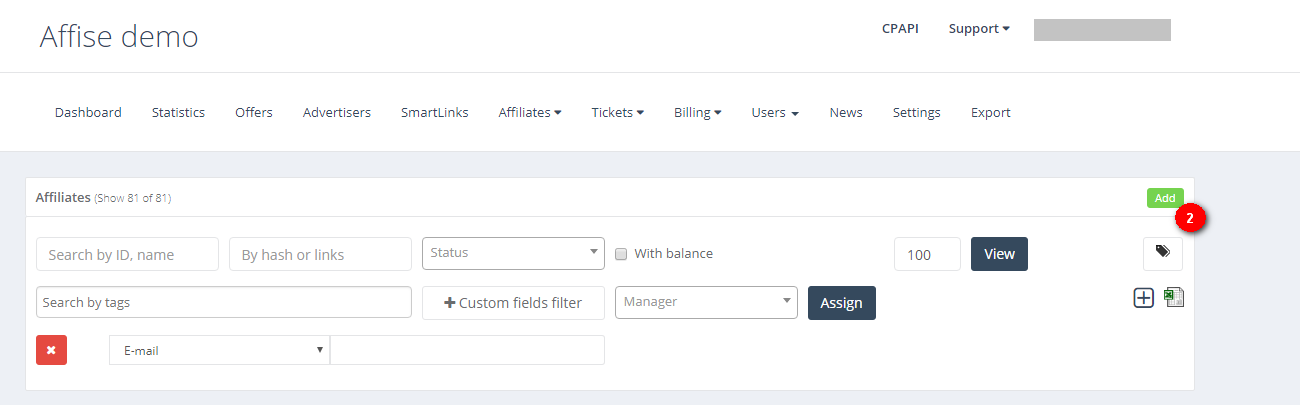
Task: Export affiliates via Excel icon
Action: point(1174,297)
